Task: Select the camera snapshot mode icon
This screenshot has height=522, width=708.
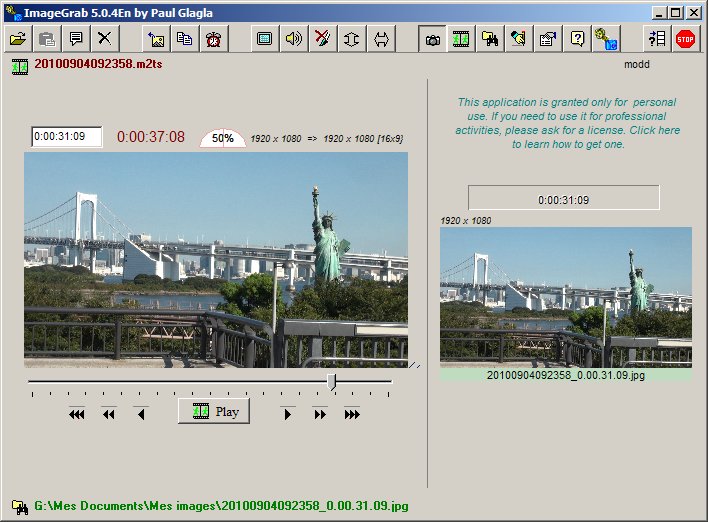Action: (433, 39)
